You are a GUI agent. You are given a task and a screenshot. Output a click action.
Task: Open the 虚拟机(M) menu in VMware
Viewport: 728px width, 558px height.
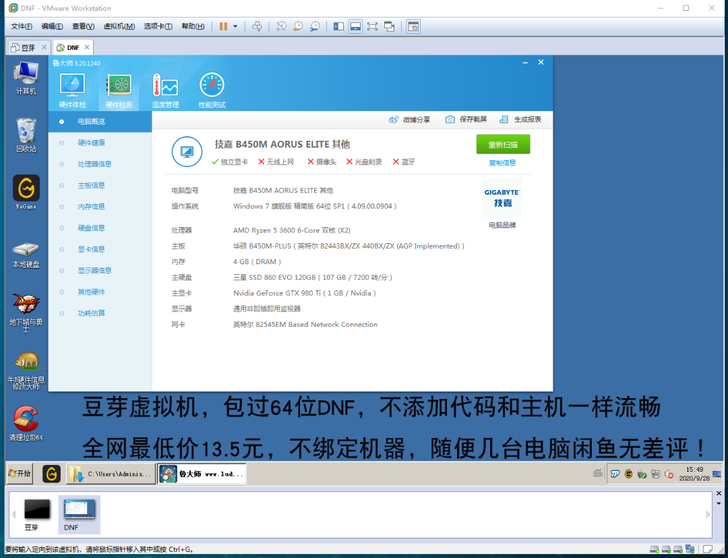(x=119, y=26)
